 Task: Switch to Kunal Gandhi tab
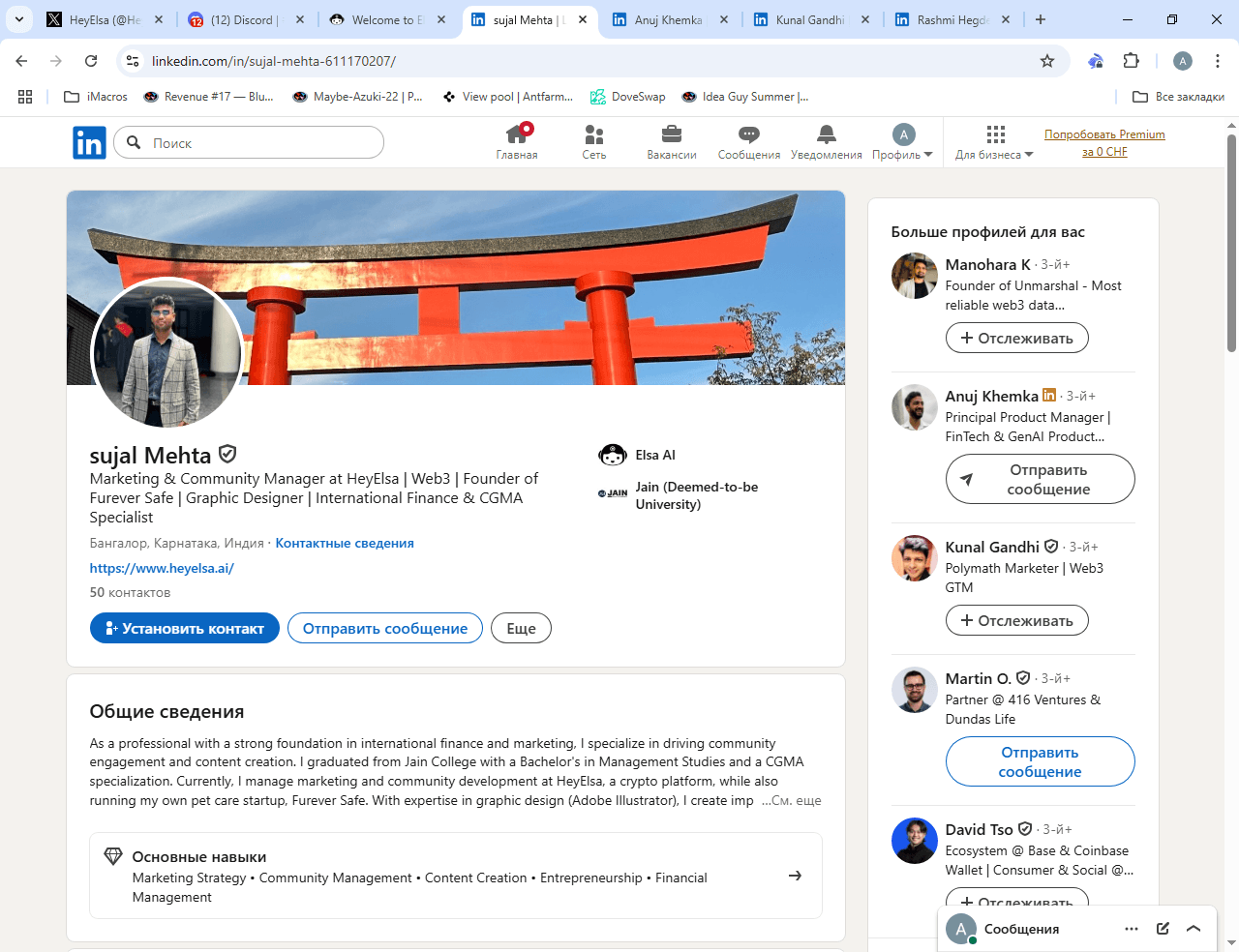[x=811, y=19]
